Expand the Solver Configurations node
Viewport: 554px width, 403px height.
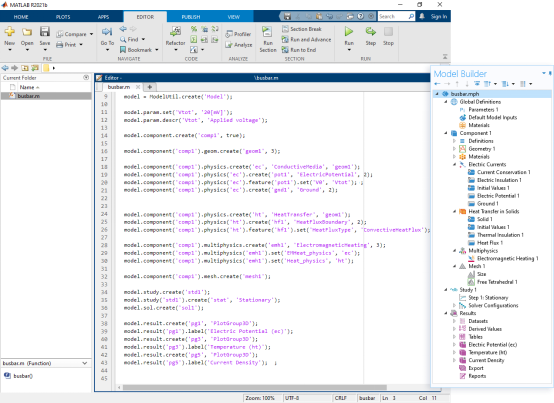coord(454,305)
